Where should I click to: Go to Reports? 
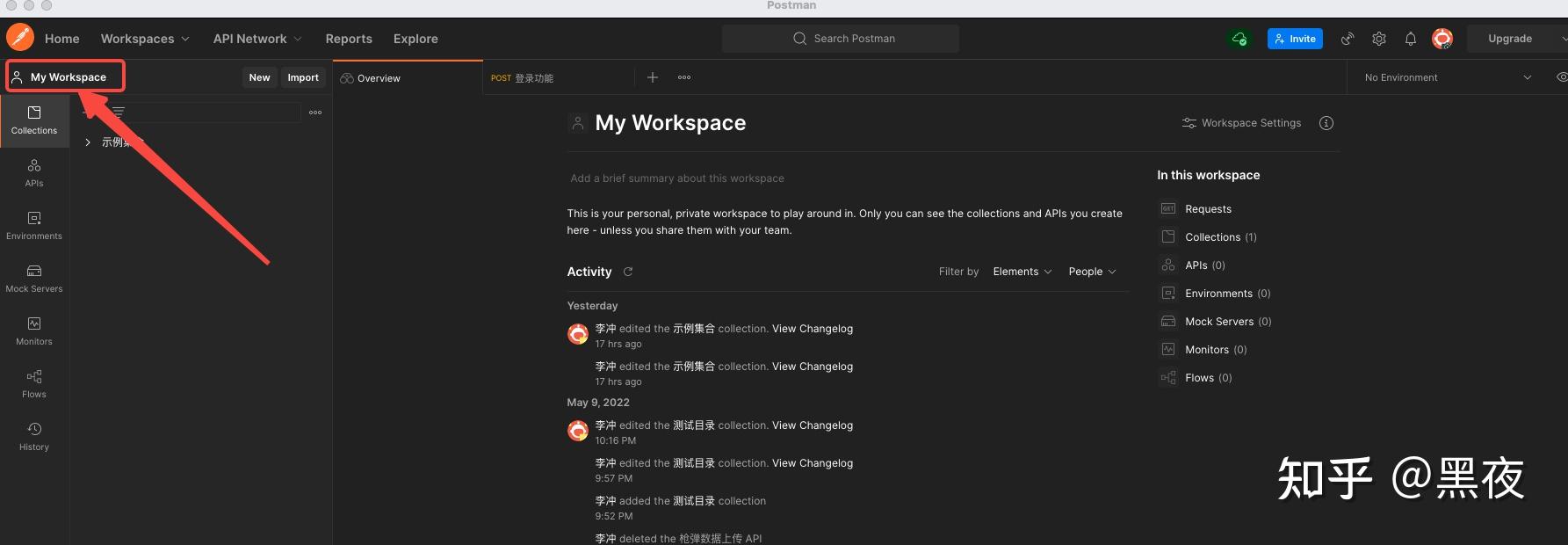(x=349, y=39)
